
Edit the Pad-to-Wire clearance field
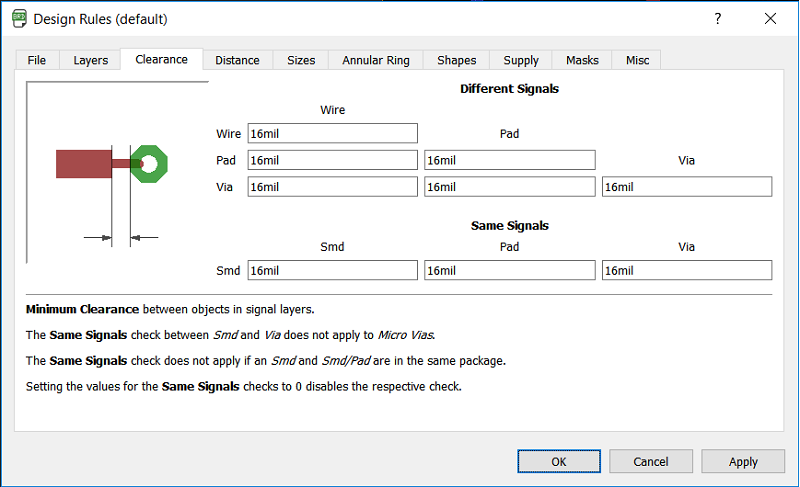coord(332,160)
